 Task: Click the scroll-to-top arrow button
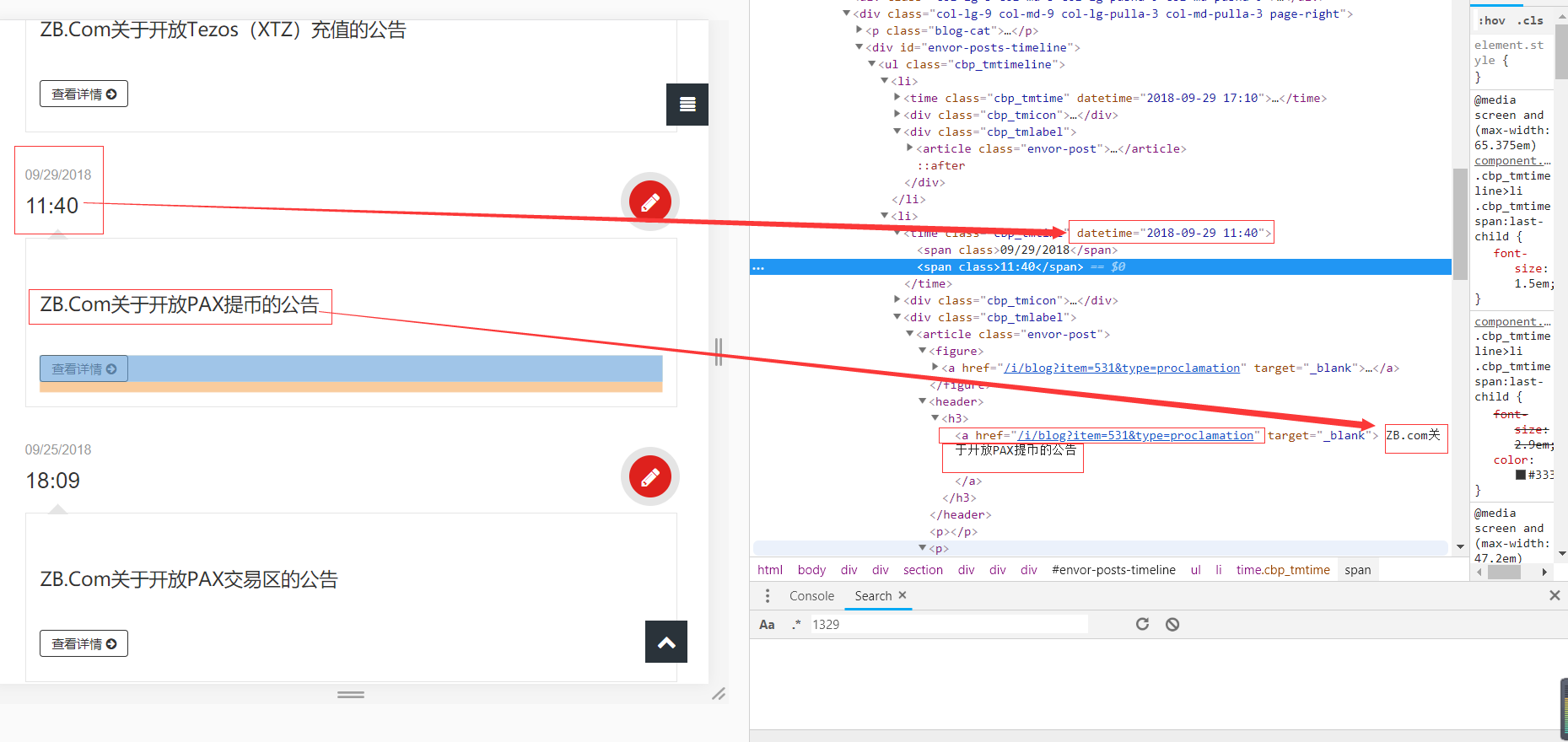666,643
